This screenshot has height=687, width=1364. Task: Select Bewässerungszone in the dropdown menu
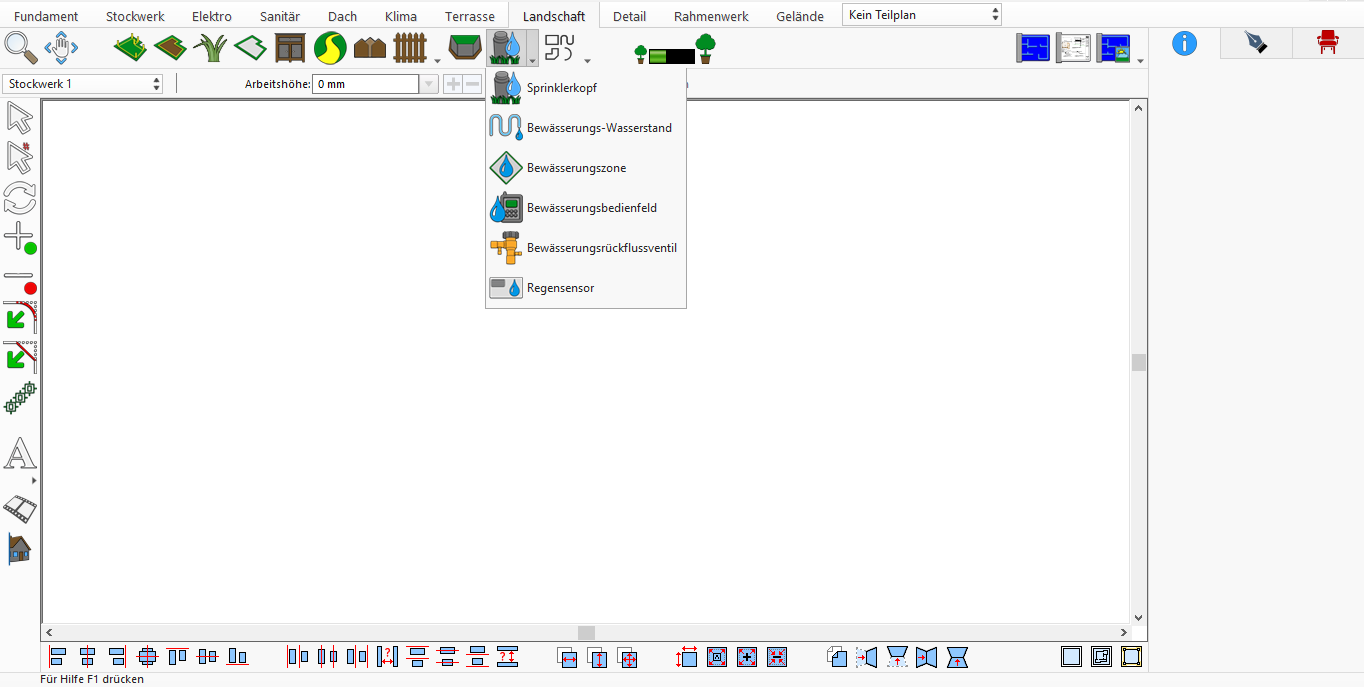tap(586, 168)
